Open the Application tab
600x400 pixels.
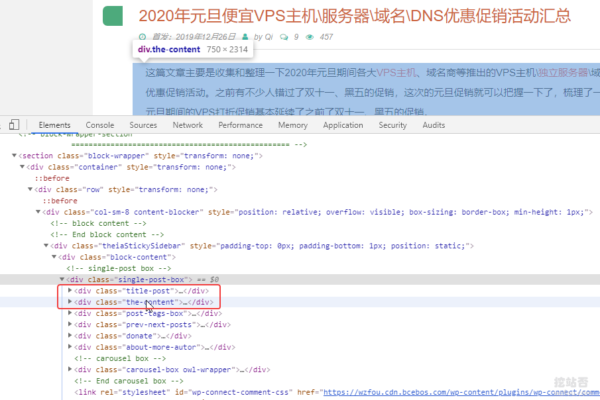(343, 125)
